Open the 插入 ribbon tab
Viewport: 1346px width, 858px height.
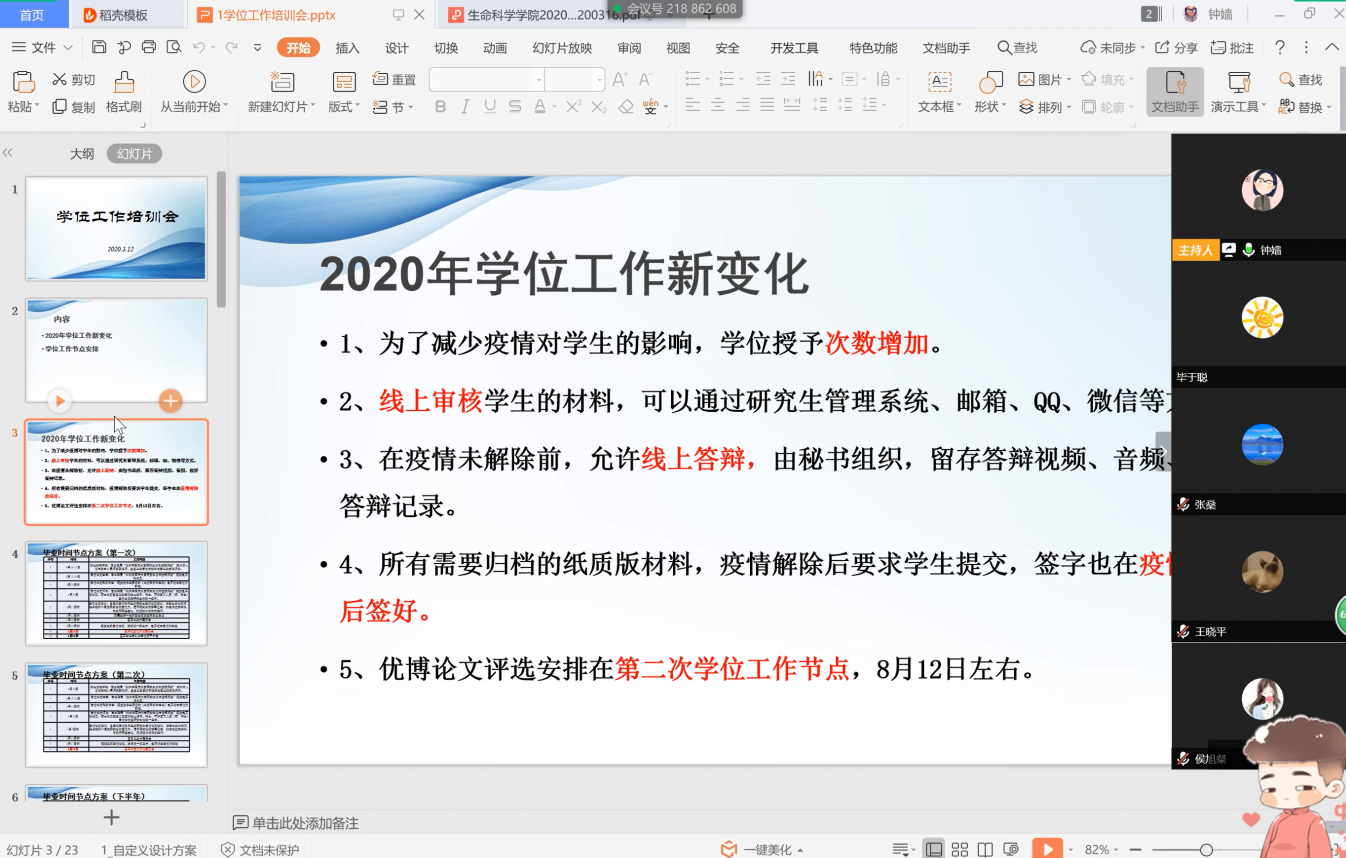pos(347,48)
